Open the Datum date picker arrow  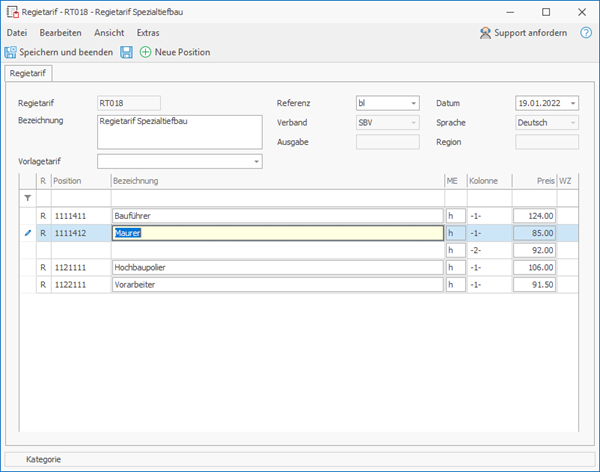573,103
